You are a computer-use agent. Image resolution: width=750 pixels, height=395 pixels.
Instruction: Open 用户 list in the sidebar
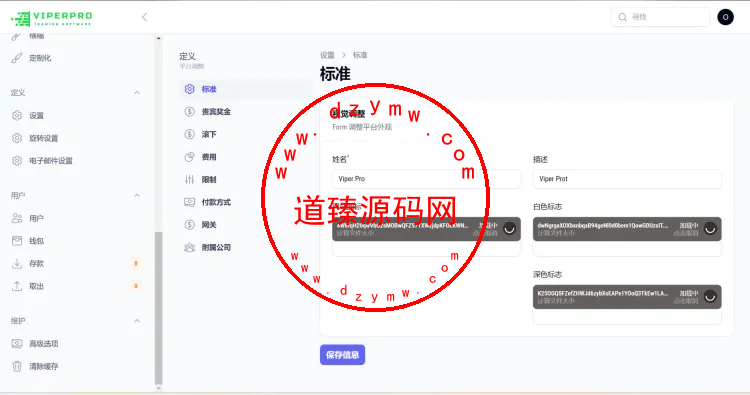tap(36, 219)
